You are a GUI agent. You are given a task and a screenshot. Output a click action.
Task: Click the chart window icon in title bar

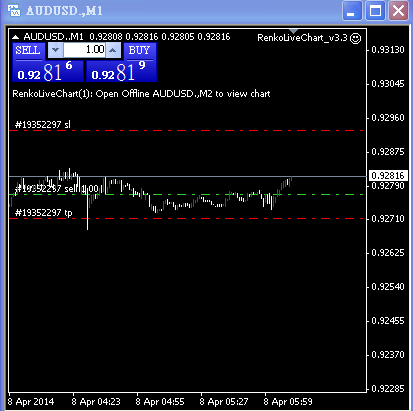[14, 11]
